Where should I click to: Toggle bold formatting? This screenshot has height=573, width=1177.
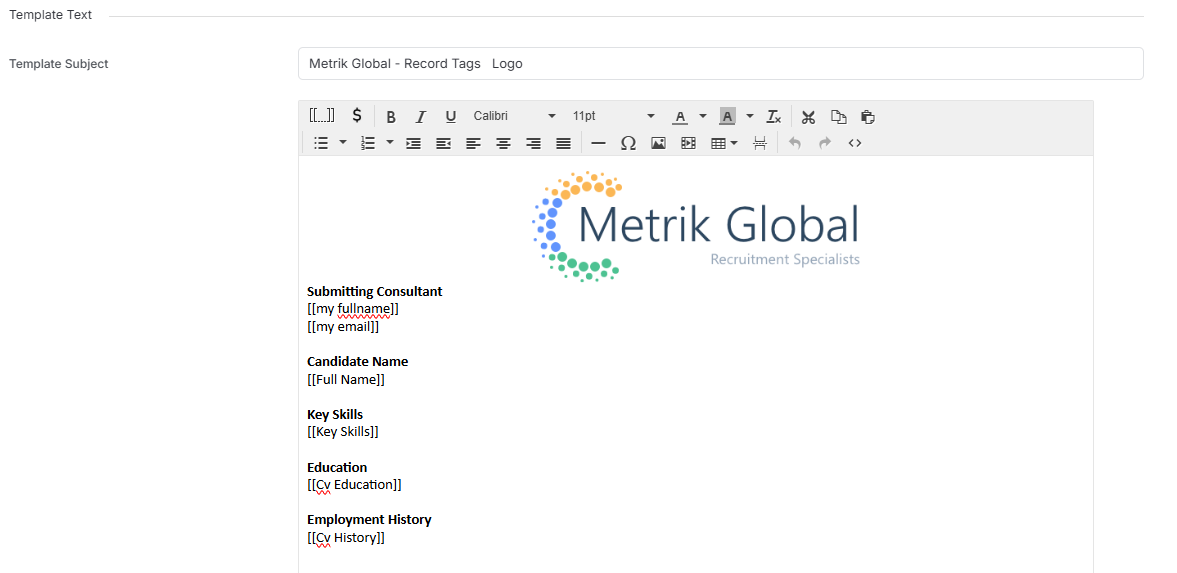click(x=390, y=116)
